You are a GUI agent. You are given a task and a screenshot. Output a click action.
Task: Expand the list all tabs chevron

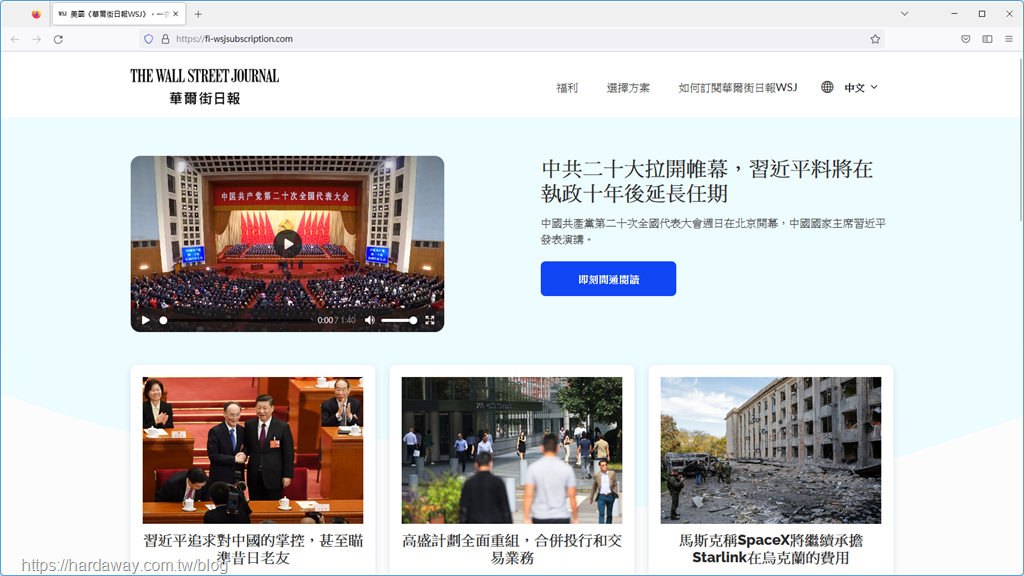(x=904, y=14)
